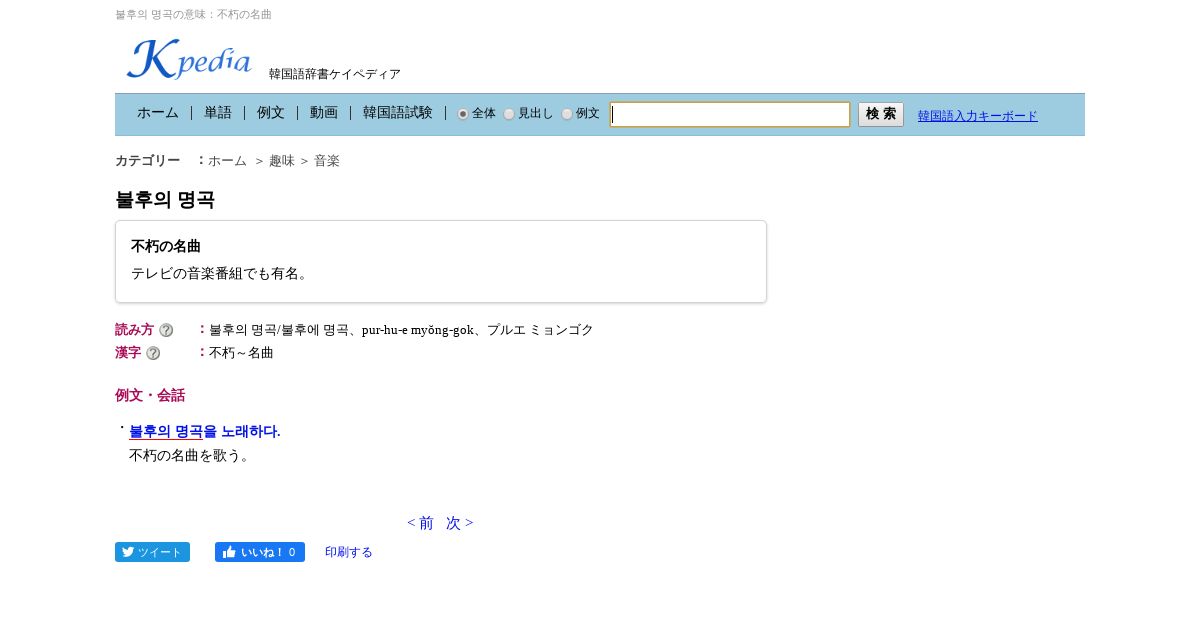Open 韓国語入力キーボード link
1200x630 pixels.
pyautogui.click(x=978, y=116)
